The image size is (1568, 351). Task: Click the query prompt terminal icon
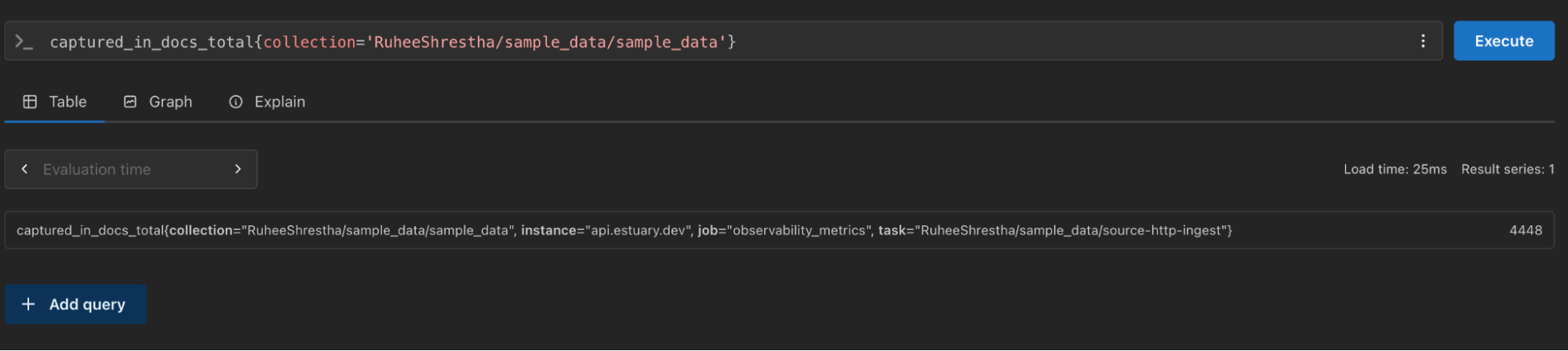click(x=24, y=42)
